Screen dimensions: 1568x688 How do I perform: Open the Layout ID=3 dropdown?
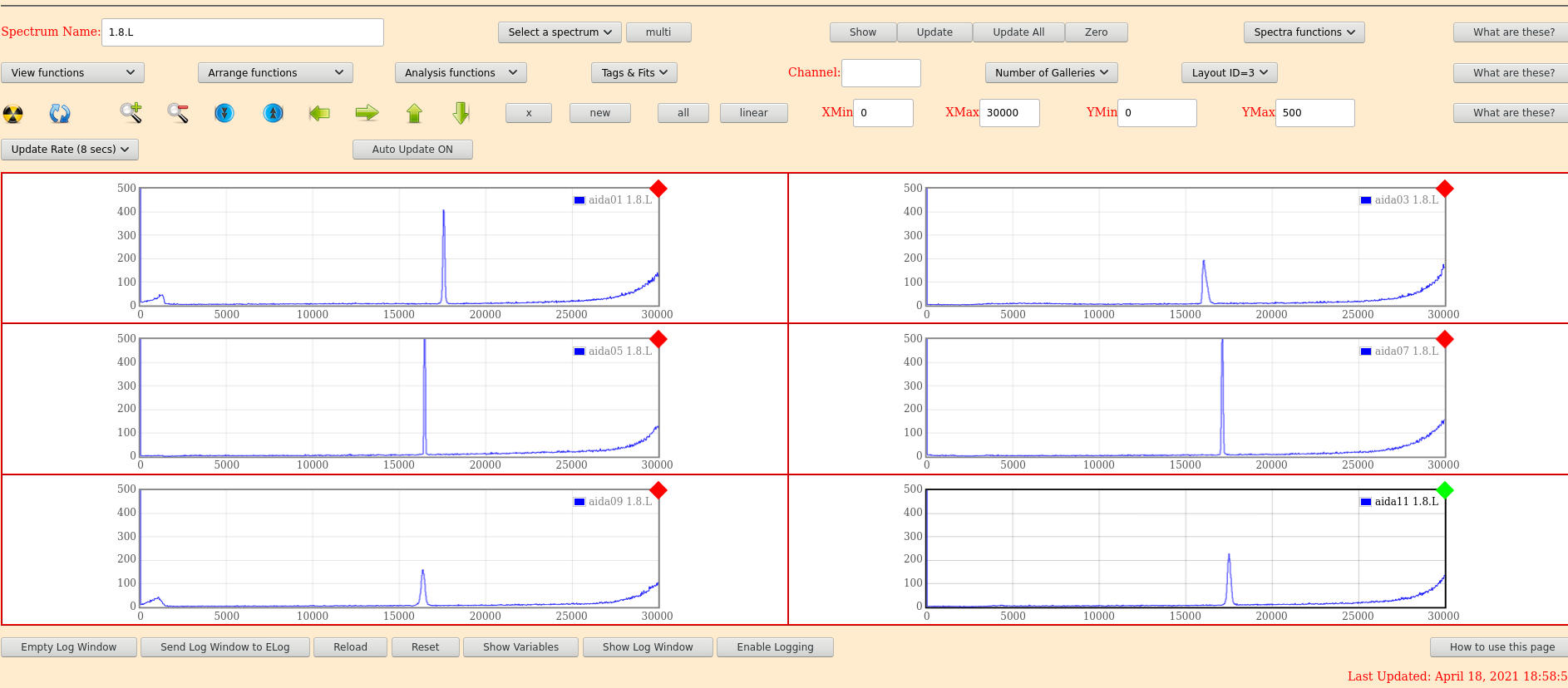pos(1230,73)
